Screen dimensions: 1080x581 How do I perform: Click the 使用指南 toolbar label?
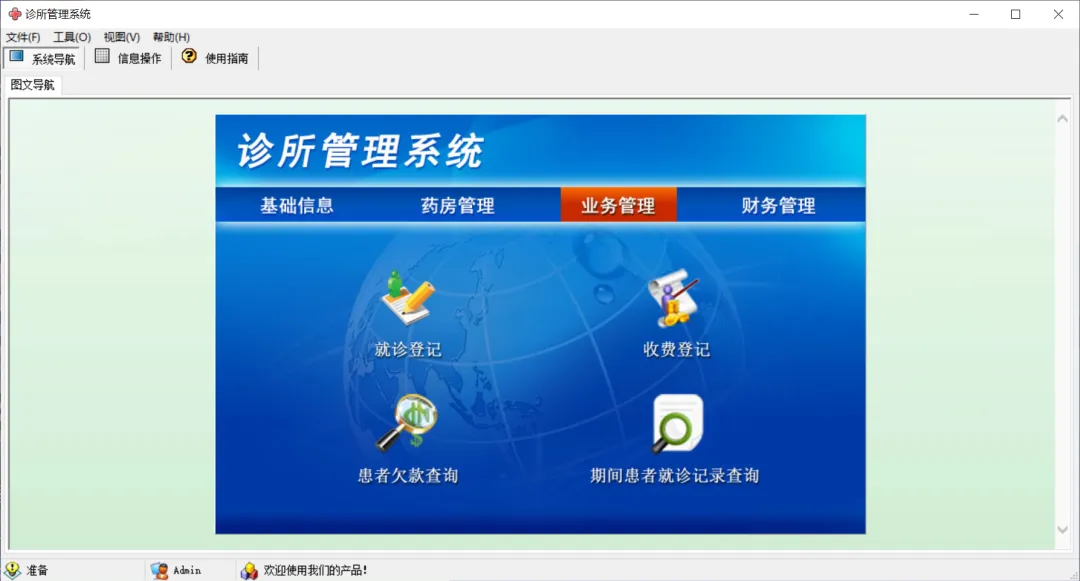click(227, 59)
